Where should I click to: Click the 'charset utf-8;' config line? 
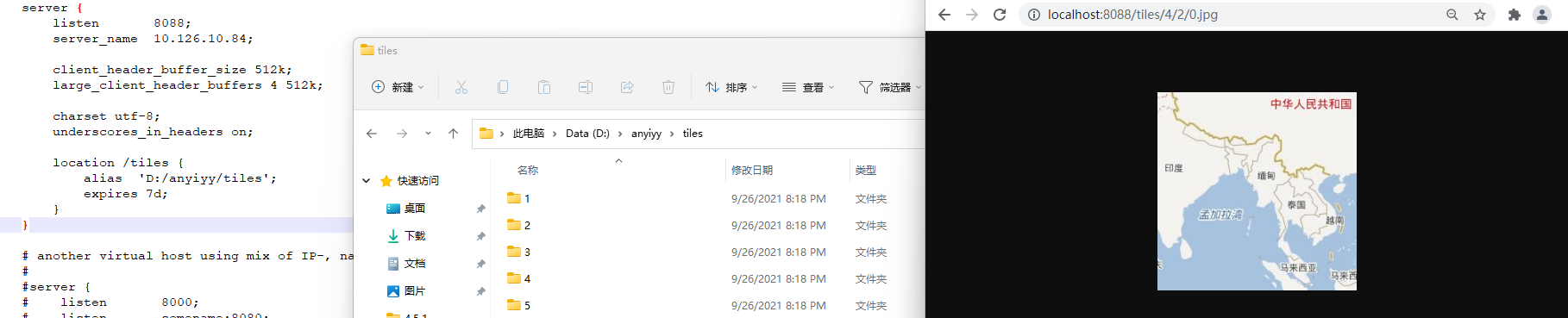[106, 116]
